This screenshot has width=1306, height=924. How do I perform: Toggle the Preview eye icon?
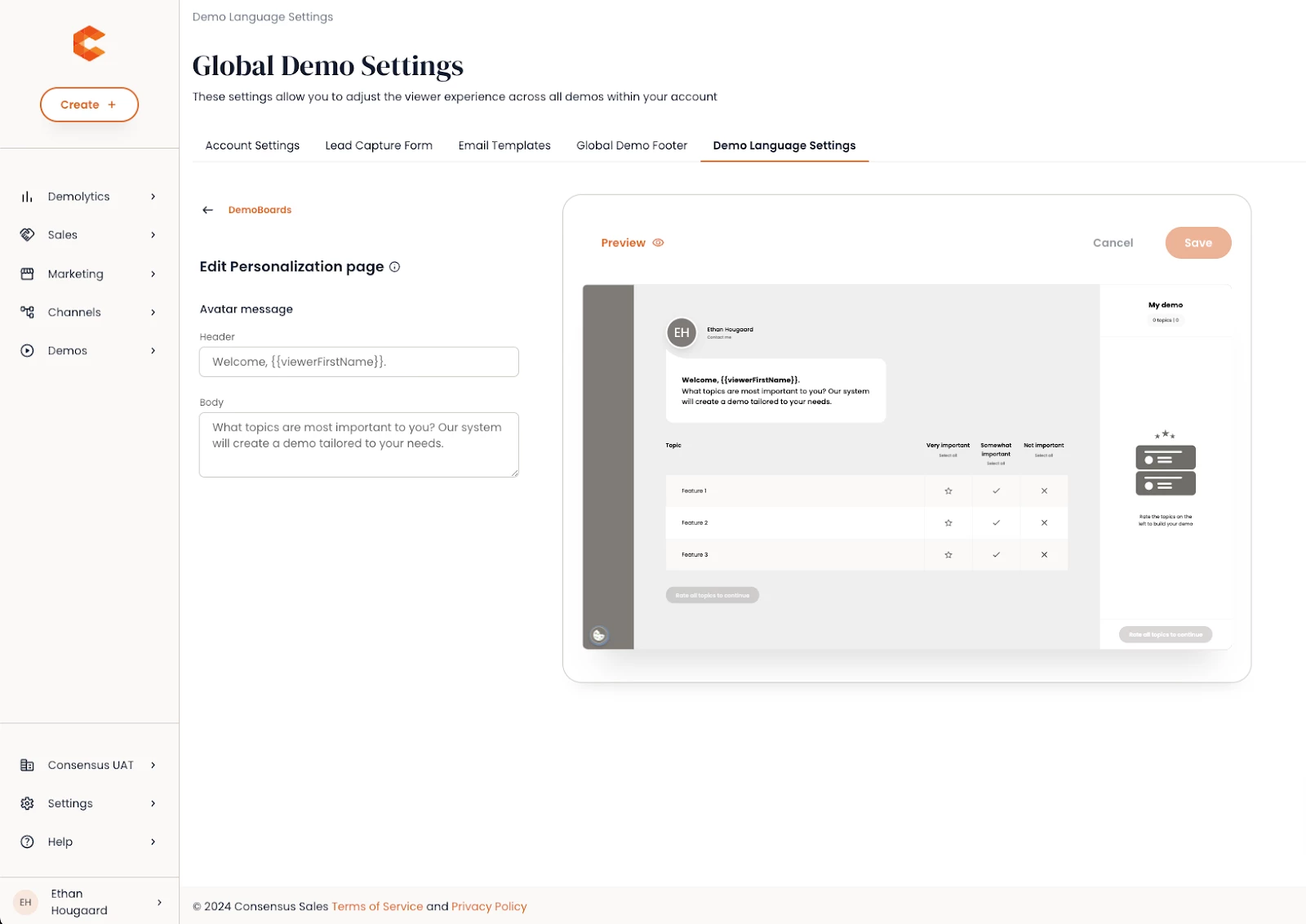[x=658, y=243]
